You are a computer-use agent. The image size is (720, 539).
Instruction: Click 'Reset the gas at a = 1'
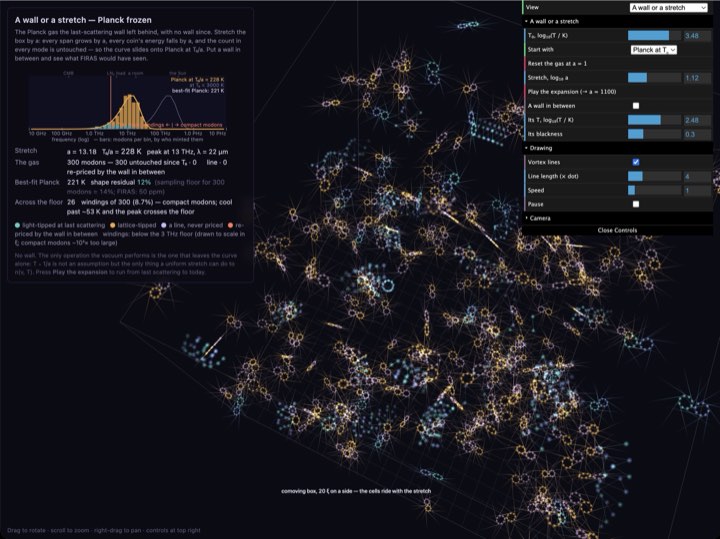click(x=618, y=63)
